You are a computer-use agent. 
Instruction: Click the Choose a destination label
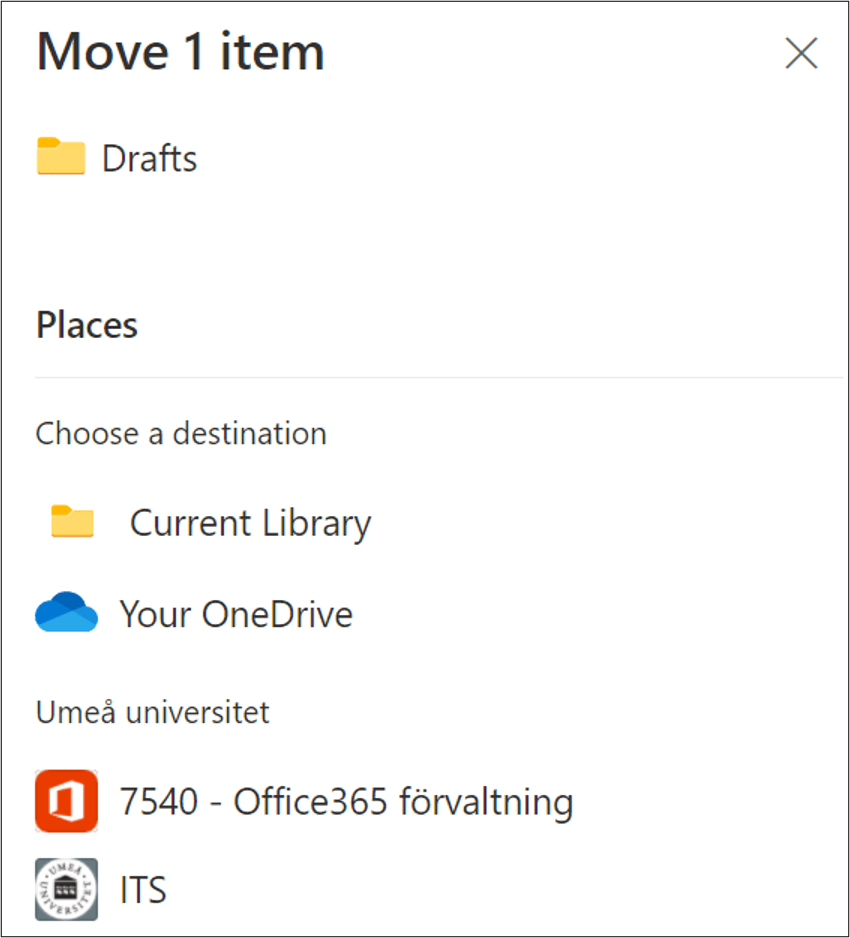pos(180,433)
